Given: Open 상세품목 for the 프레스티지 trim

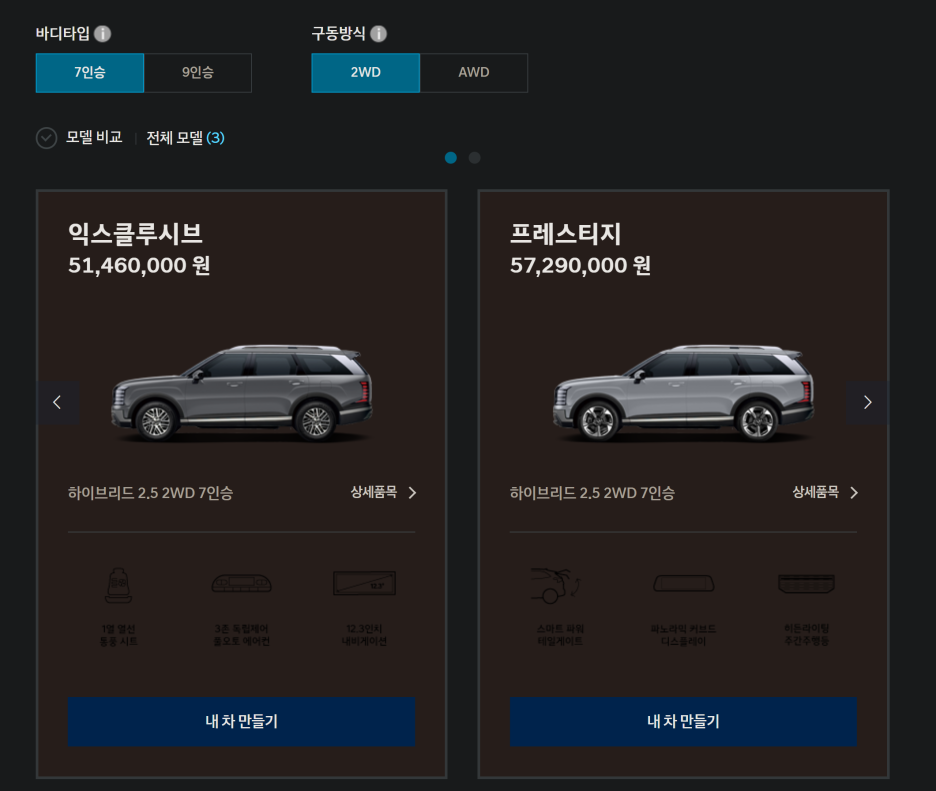Looking at the screenshot, I should [825, 493].
